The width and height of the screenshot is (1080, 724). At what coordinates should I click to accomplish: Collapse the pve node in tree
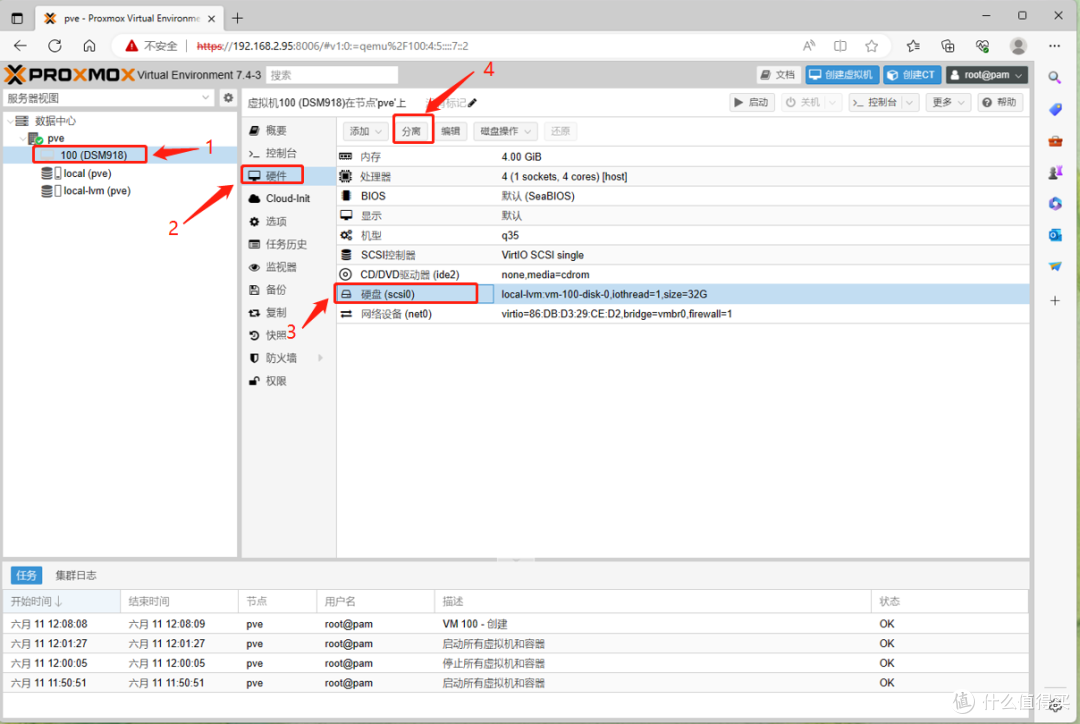point(23,138)
